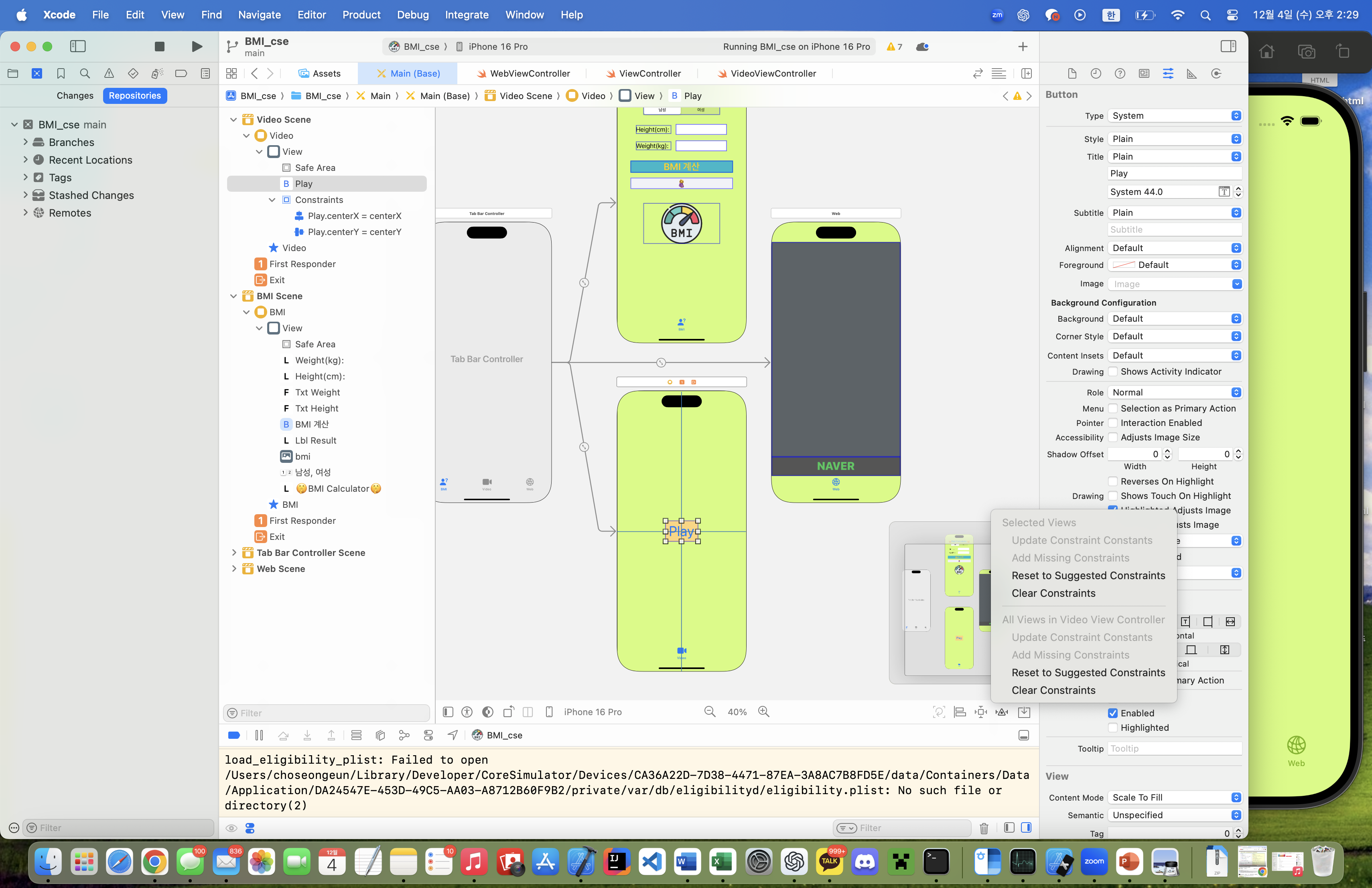Select Clear Constraints under Selected Views
The image size is (1372, 888).
pyautogui.click(x=1053, y=593)
